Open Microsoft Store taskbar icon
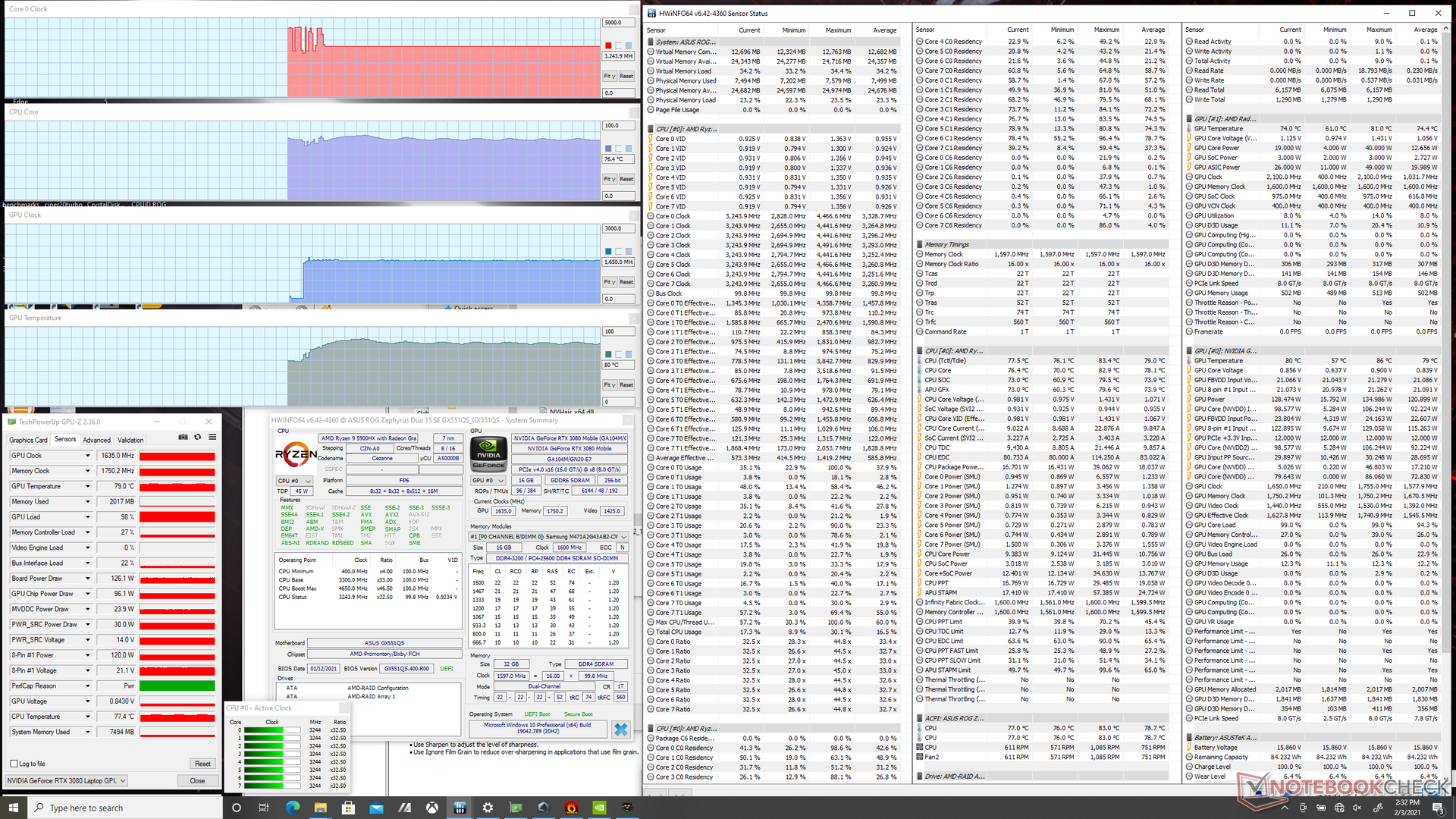1456x819 pixels. click(x=348, y=808)
